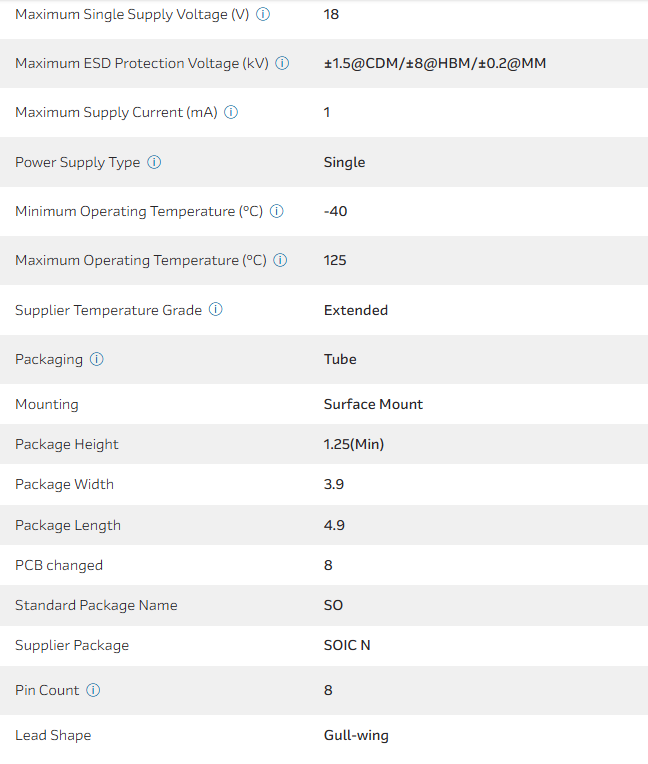Open info tooltip for Maximum ESD Protection Voltage
The height and width of the screenshot is (764, 648).
pos(282,63)
